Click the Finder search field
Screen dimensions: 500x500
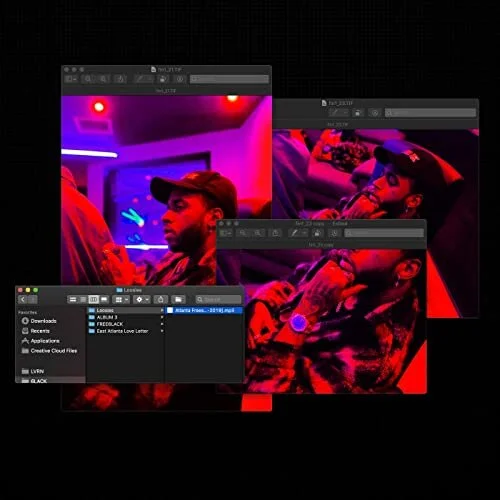tap(218, 299)
